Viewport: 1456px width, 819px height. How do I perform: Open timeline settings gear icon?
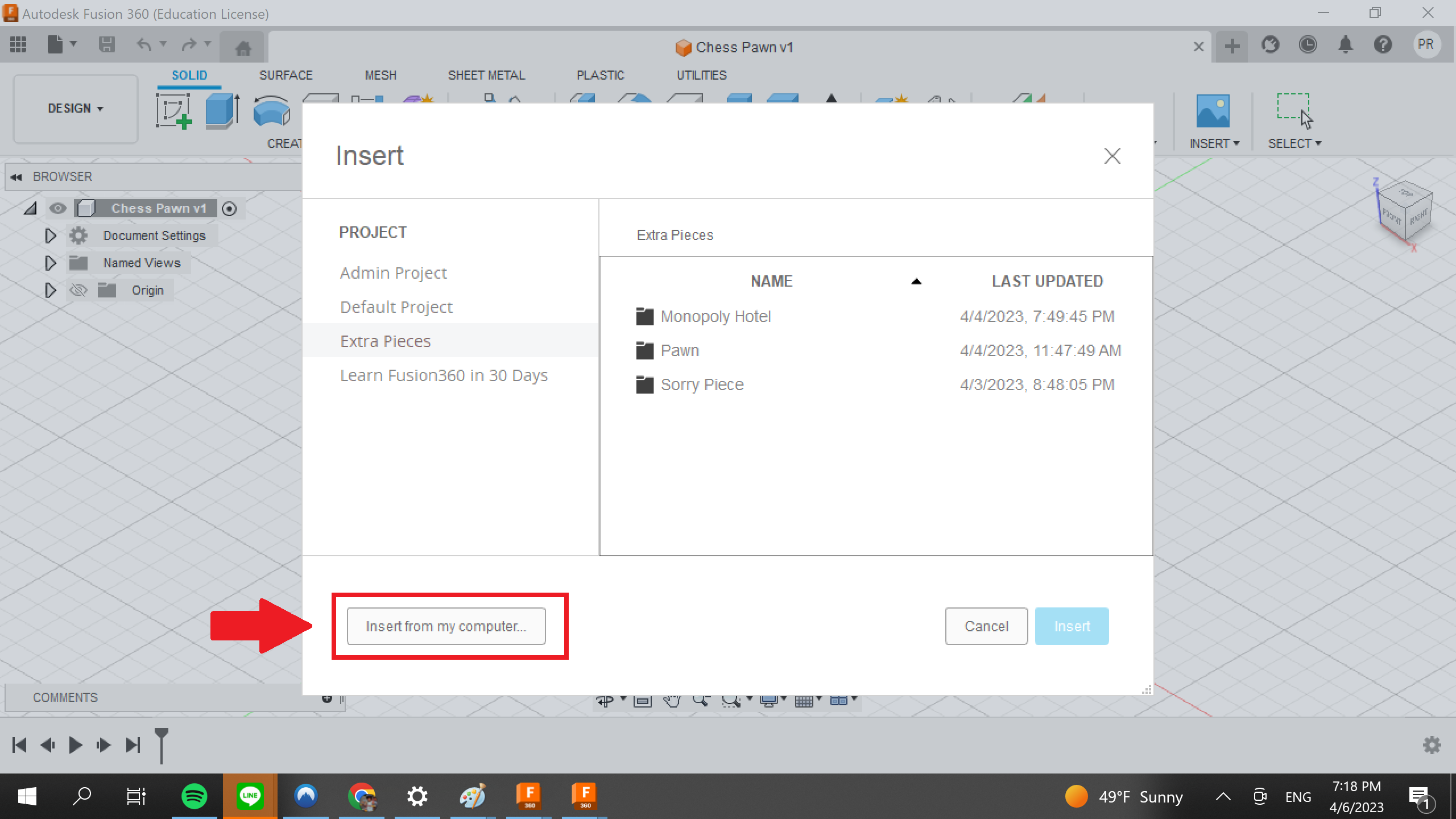pos(1432,745)
